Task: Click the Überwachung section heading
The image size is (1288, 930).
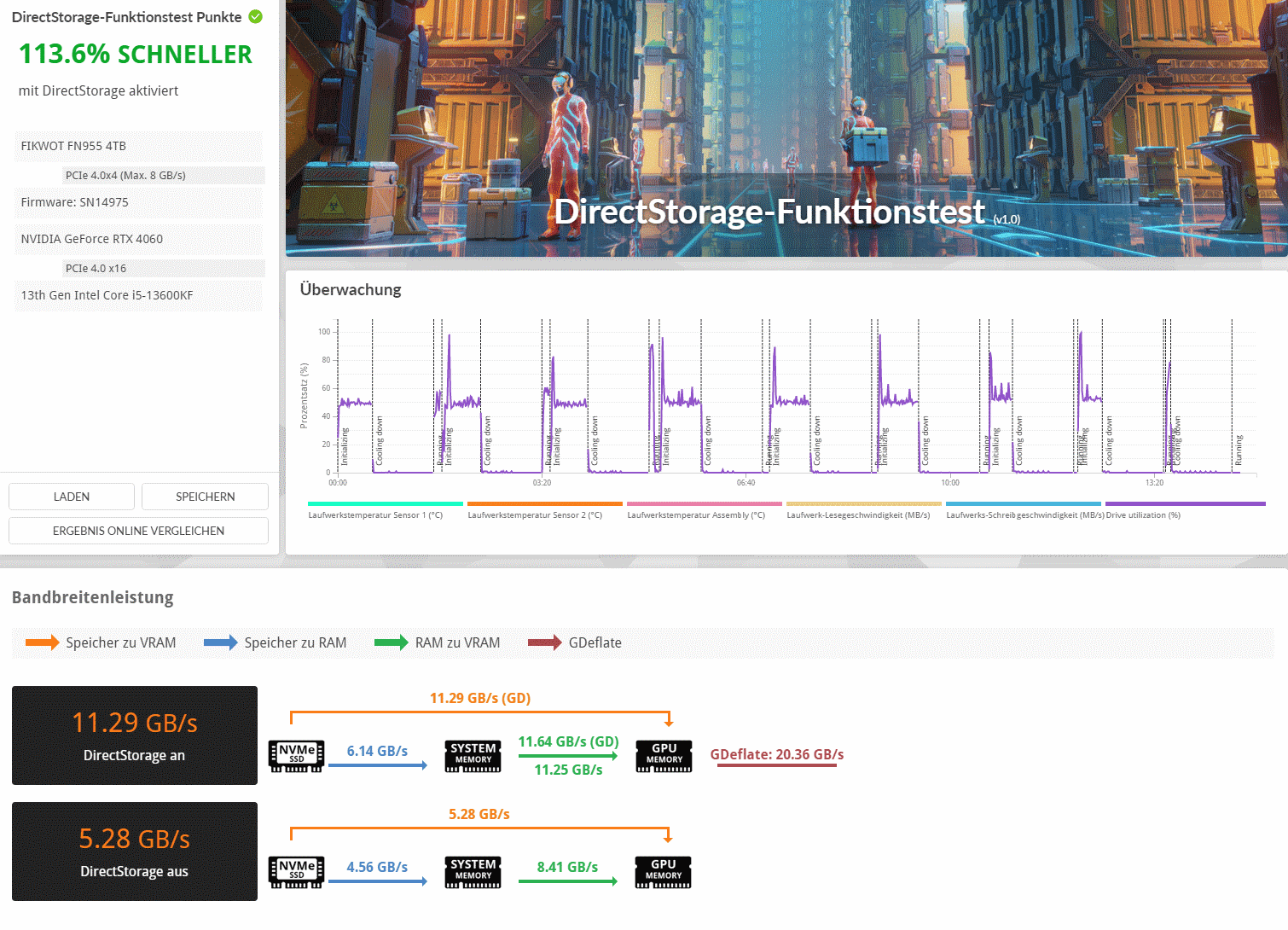Action: 351,289
